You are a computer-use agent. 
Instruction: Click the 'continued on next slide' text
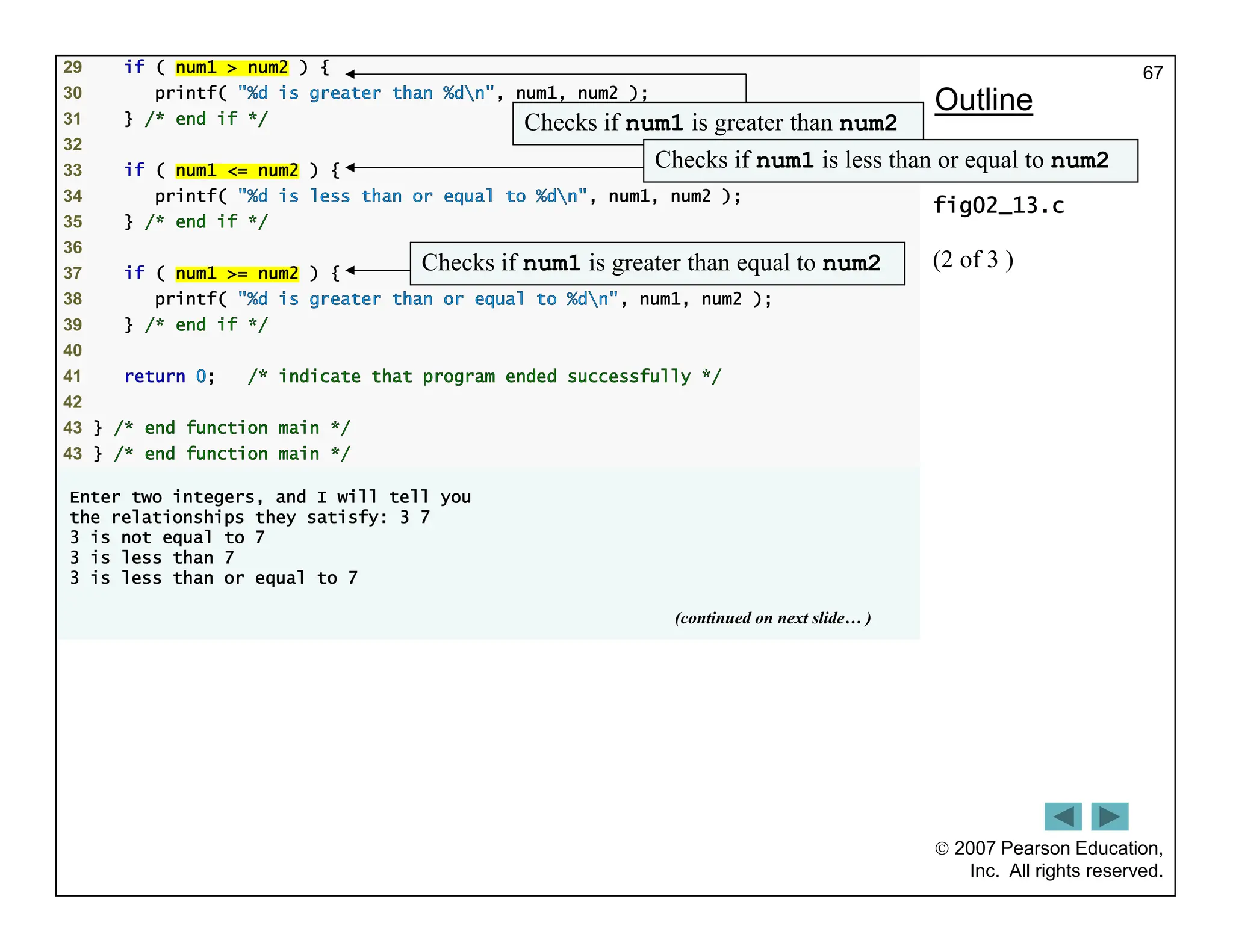tap(772, 618)
